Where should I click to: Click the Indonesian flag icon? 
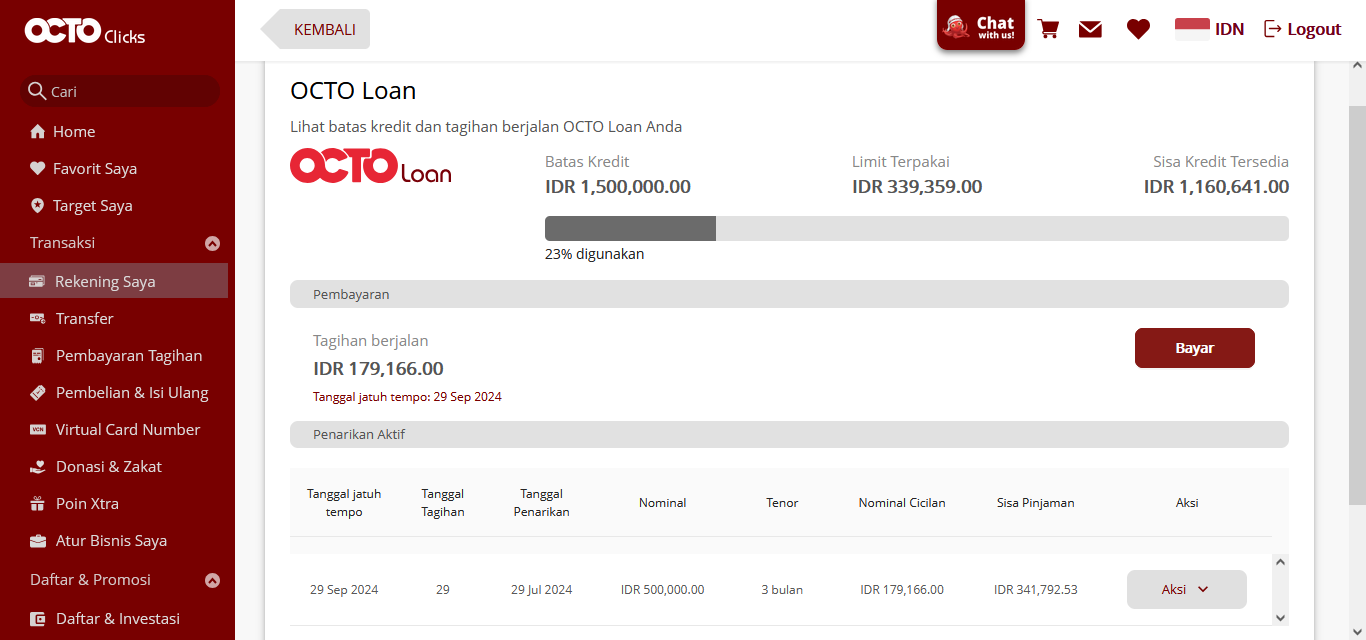(x=1192, y=29)
